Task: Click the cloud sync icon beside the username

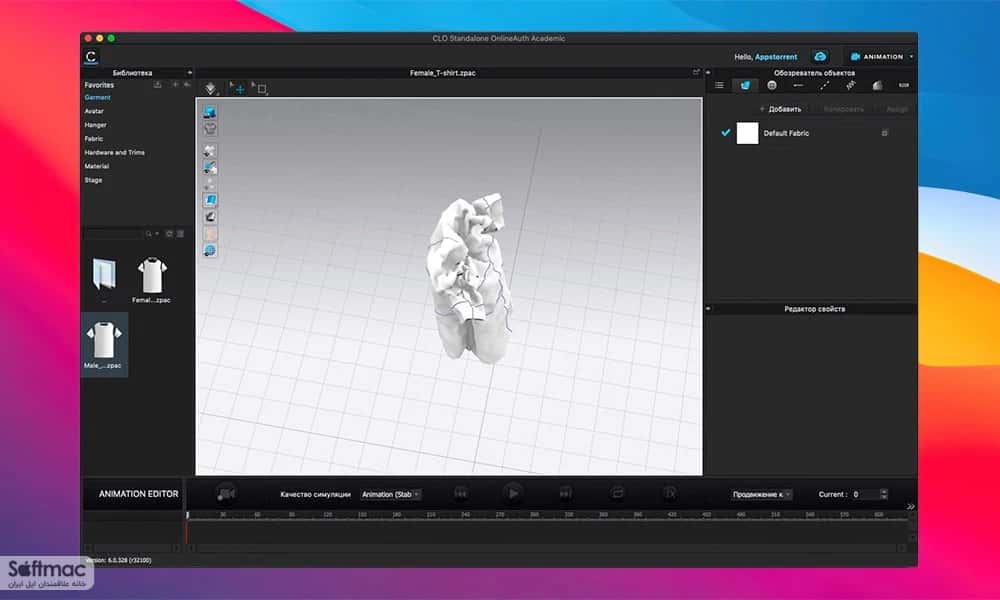Action: click(x=820, y=57)
